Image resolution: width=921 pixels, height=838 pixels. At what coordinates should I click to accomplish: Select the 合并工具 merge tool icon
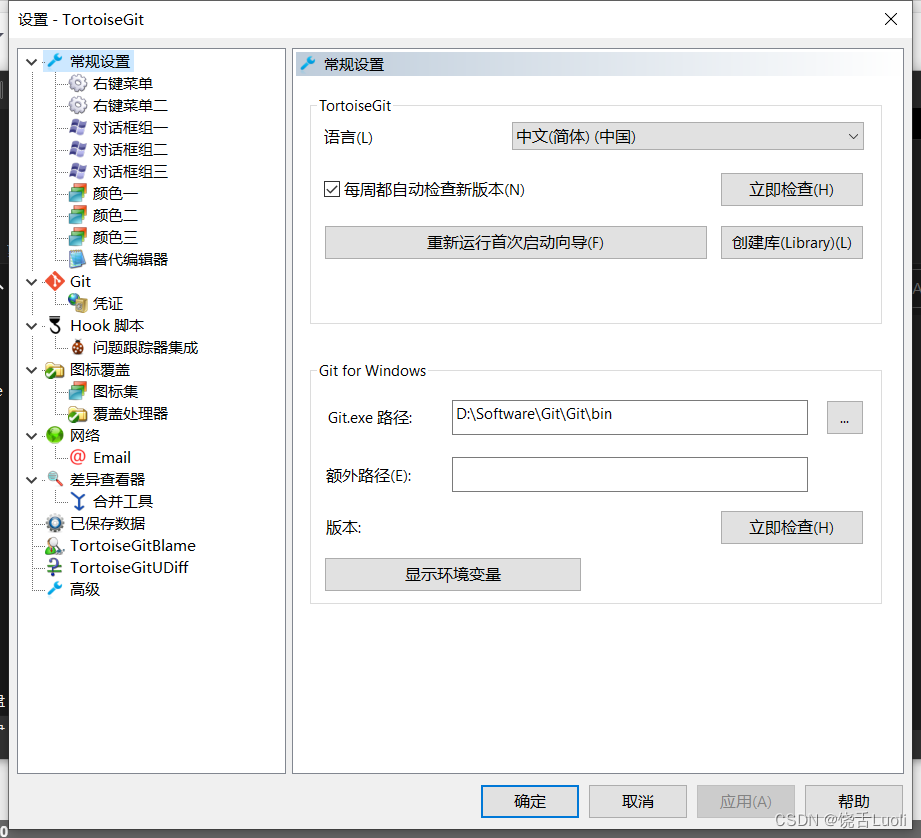[111, 501]
